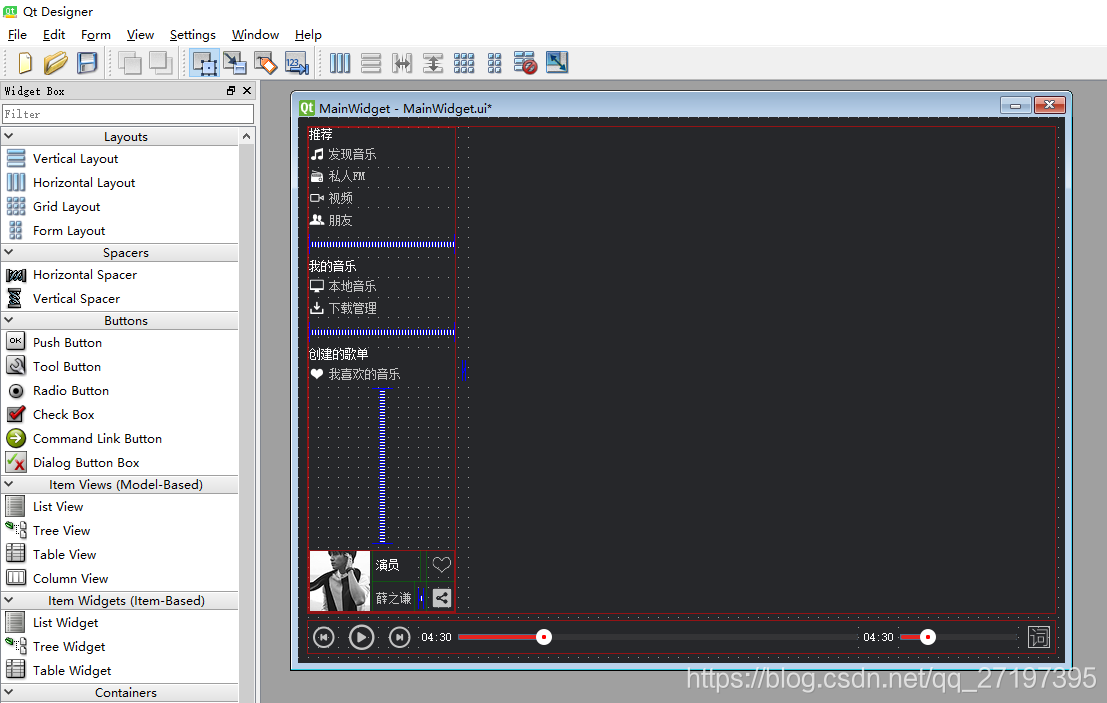Screen dimensions: 1107x703
Task: Click the 我喜欢的音乐 button in form
Action: point(355,374)
